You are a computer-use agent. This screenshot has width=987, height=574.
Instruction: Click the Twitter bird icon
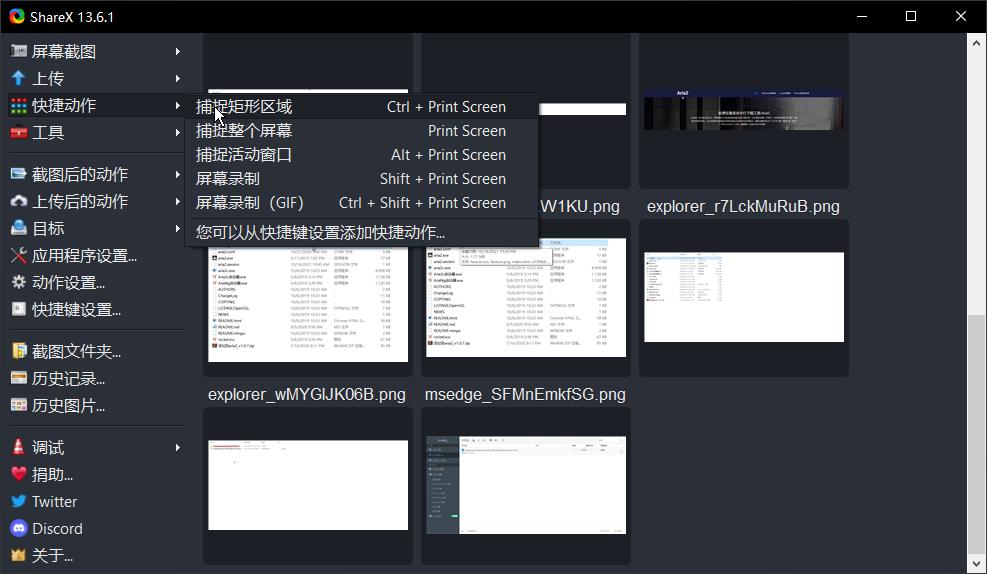coord(19,501)
